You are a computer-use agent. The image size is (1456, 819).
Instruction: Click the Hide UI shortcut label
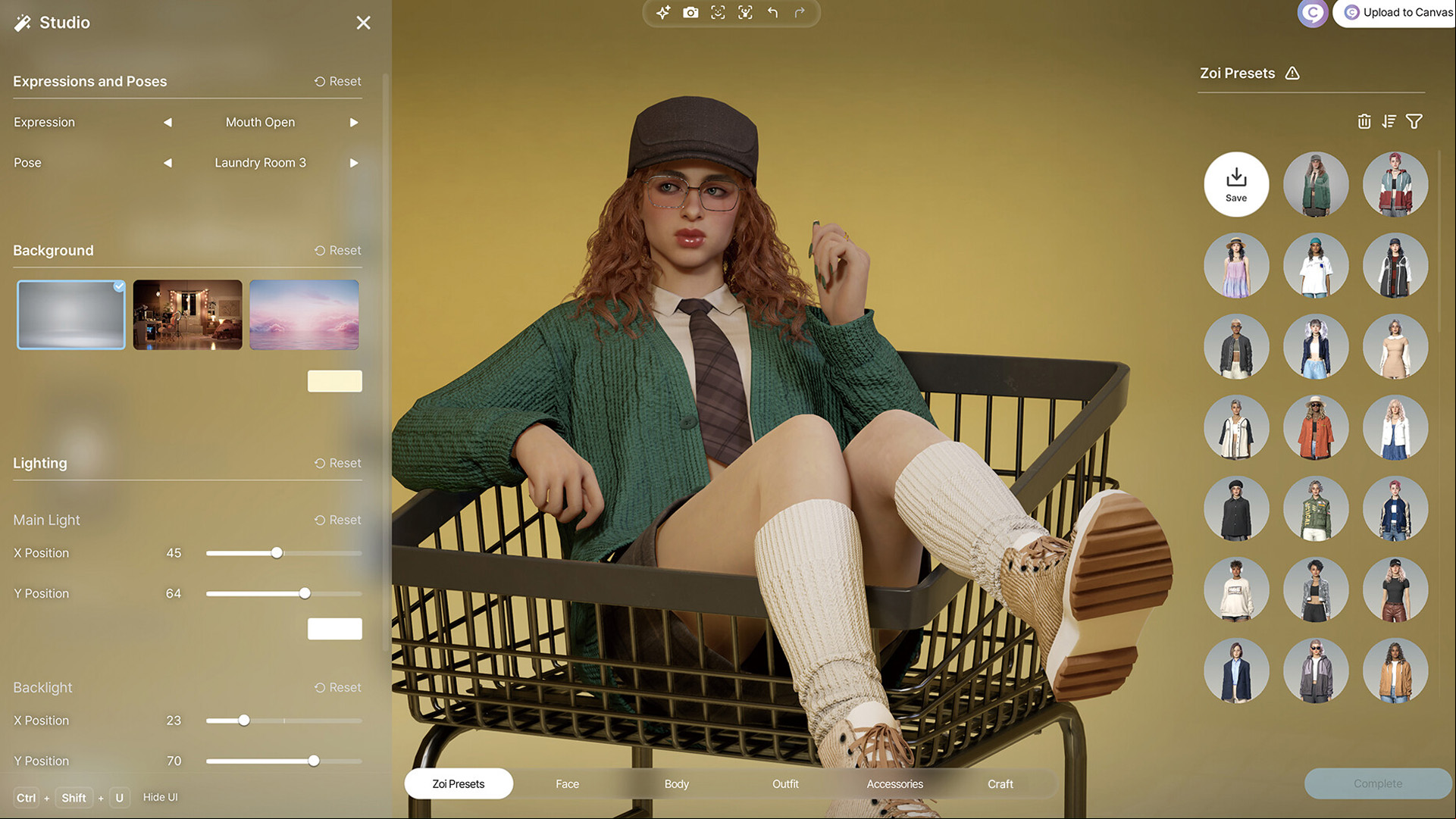click(x=160, y=797)
